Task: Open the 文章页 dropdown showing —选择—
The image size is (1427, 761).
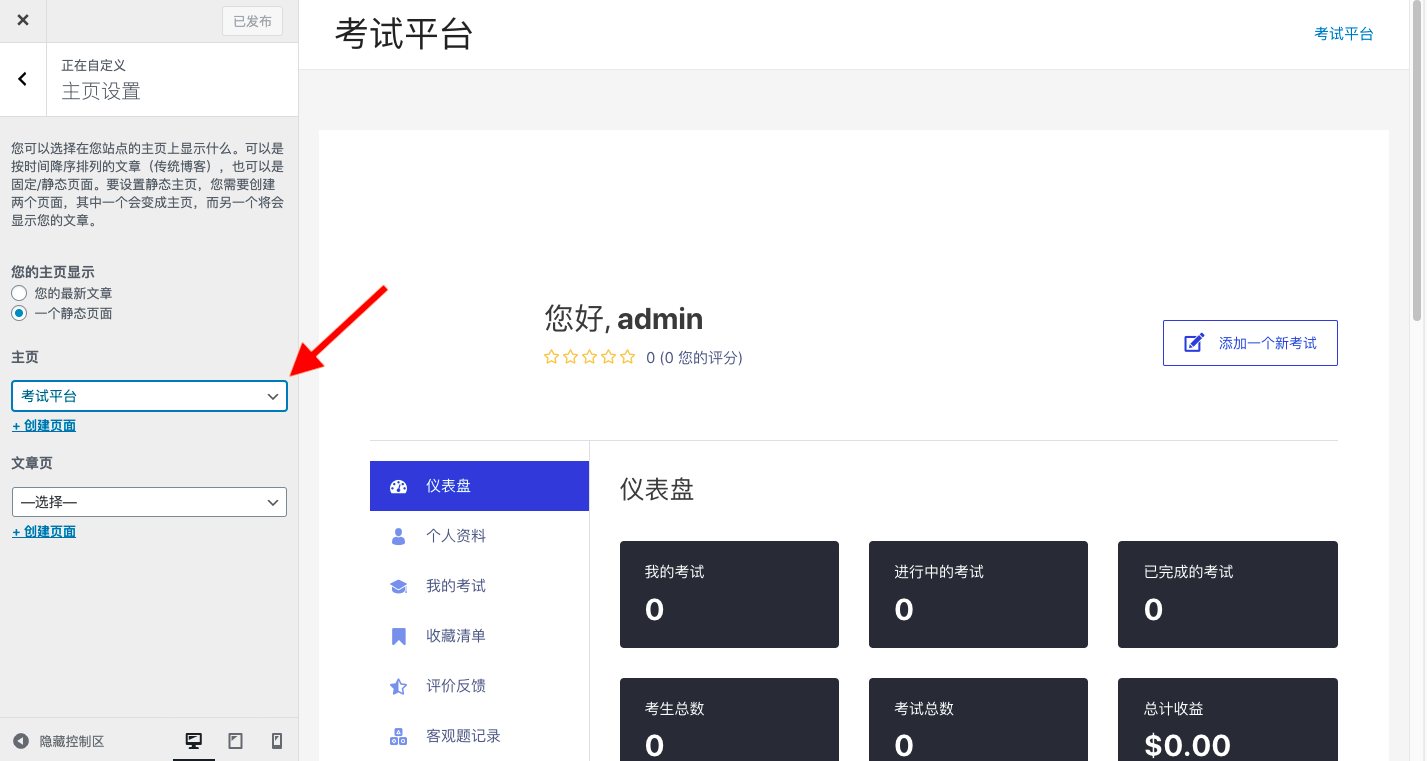Action: coord(149,502)
